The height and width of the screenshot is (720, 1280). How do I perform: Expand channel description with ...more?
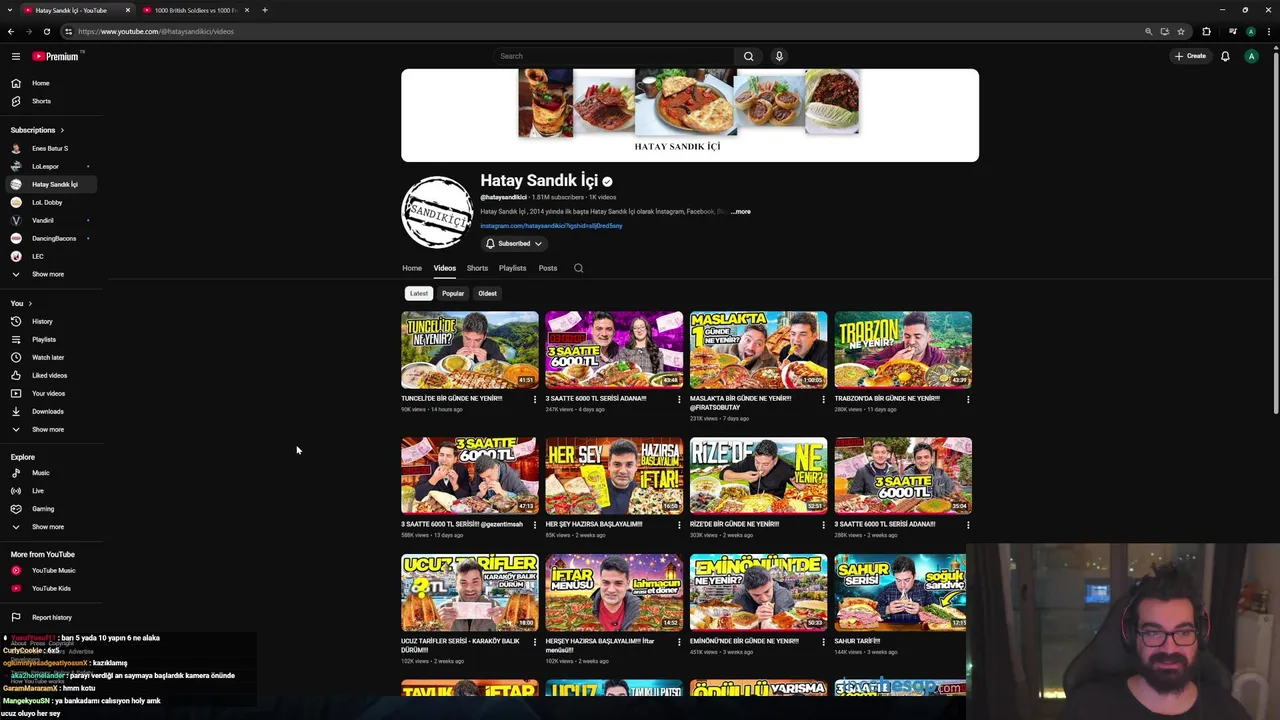pyautogui.click(x=741, y=212)
